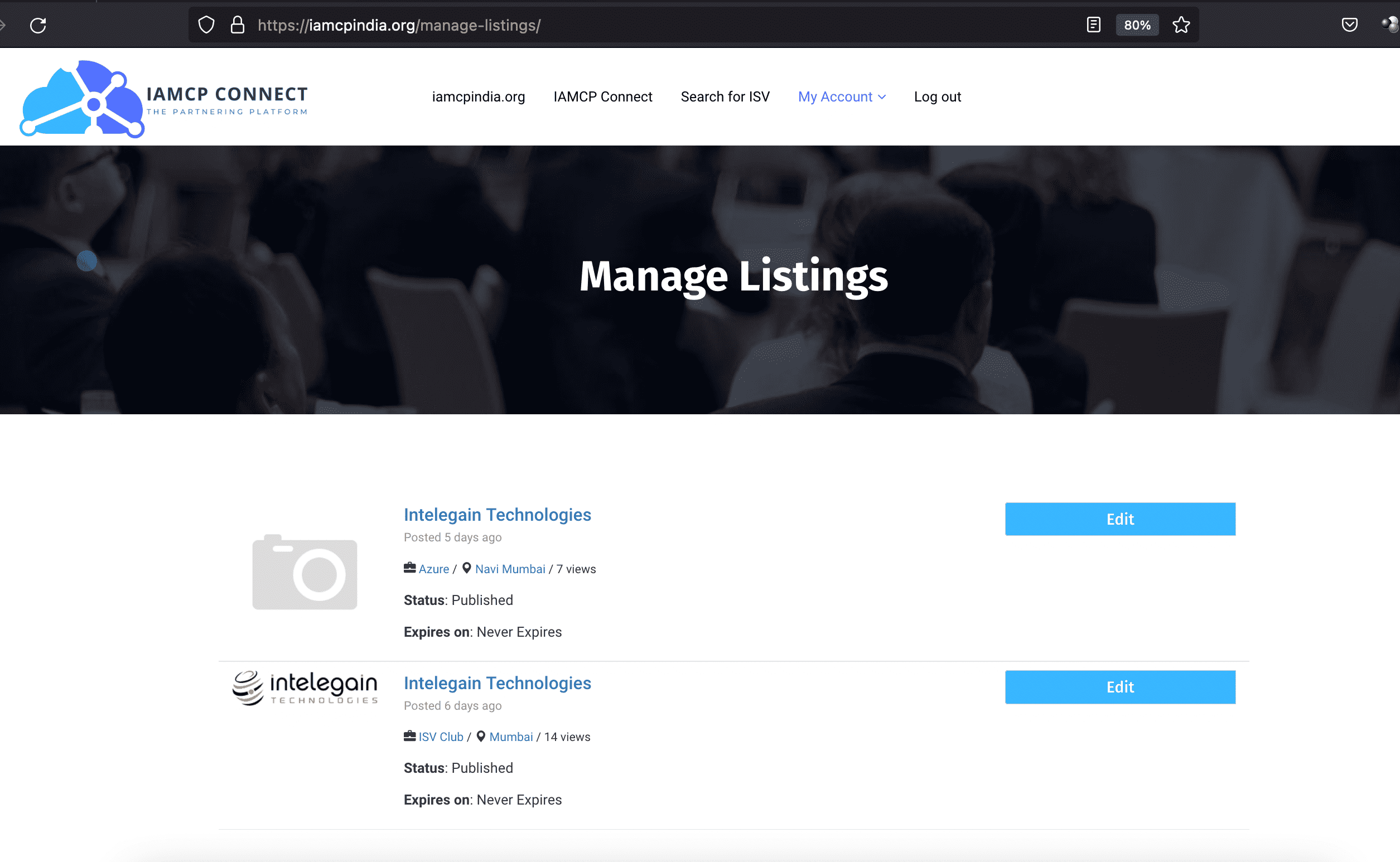The height and width of the screenshot is (862, 1400).
Task: Click the Intelegain Technologies logo thumbnail
Action: (305, 687)
